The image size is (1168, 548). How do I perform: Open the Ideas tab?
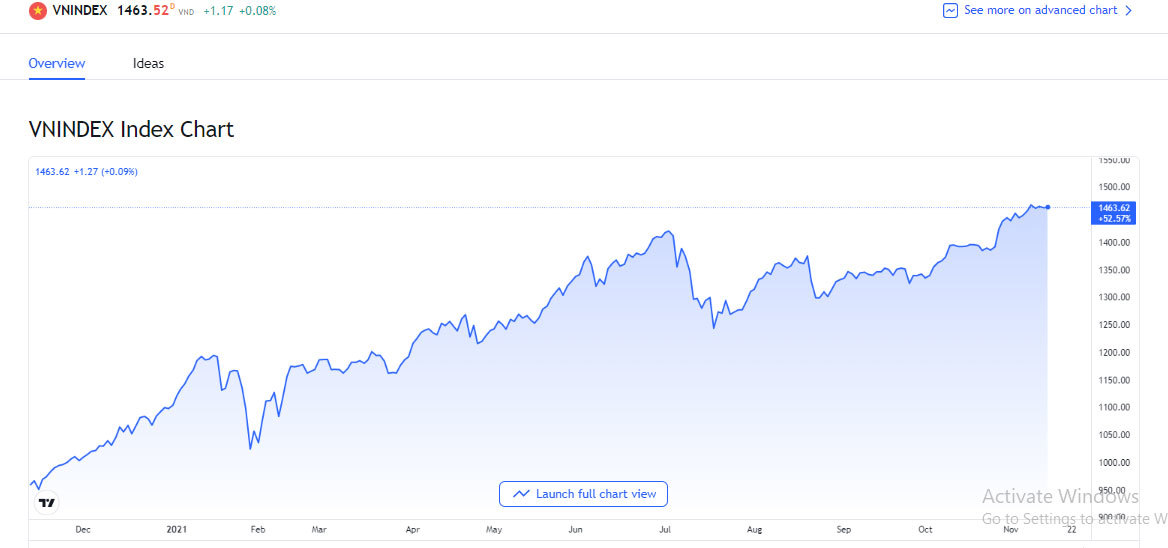[x=148, y=63]
